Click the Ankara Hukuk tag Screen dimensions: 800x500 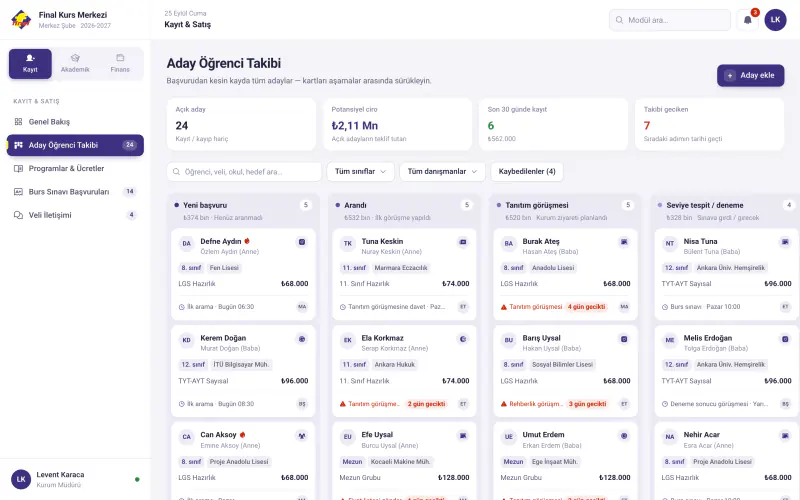(394, 365)
